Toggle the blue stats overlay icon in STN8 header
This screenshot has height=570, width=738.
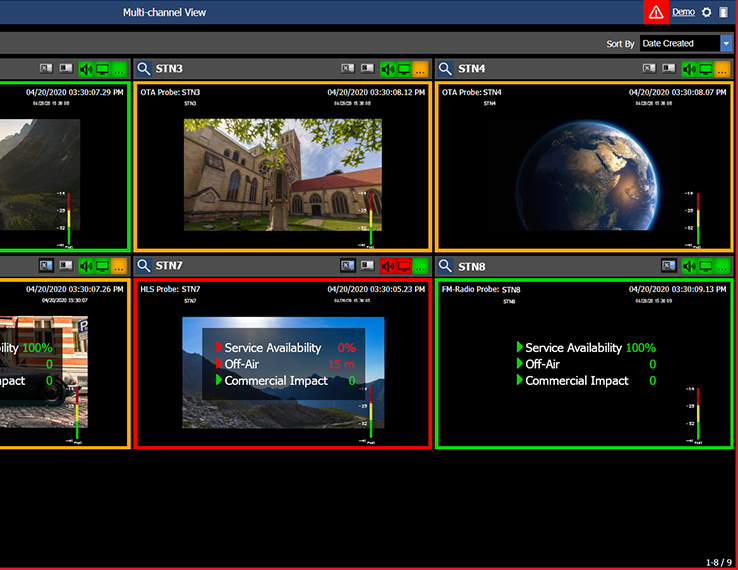669,266
